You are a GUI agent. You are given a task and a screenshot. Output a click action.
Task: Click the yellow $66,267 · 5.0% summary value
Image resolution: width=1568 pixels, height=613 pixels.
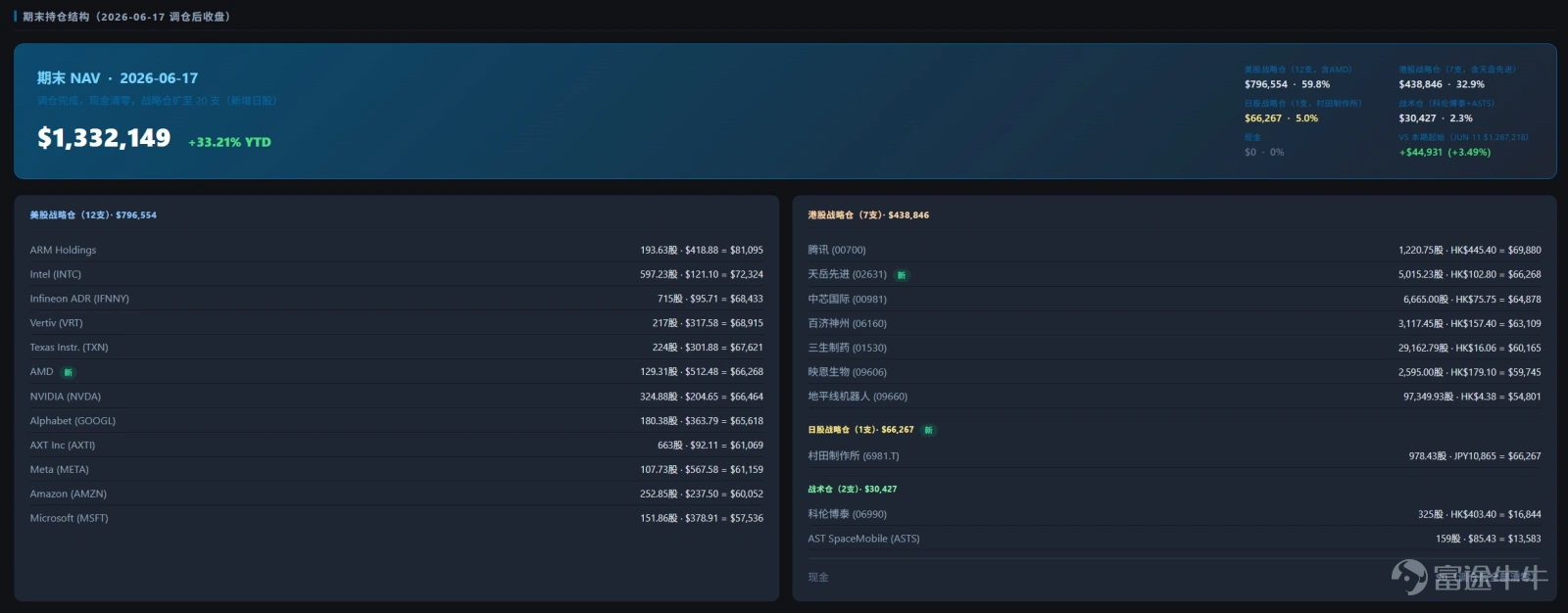(x=1281, y=118)
